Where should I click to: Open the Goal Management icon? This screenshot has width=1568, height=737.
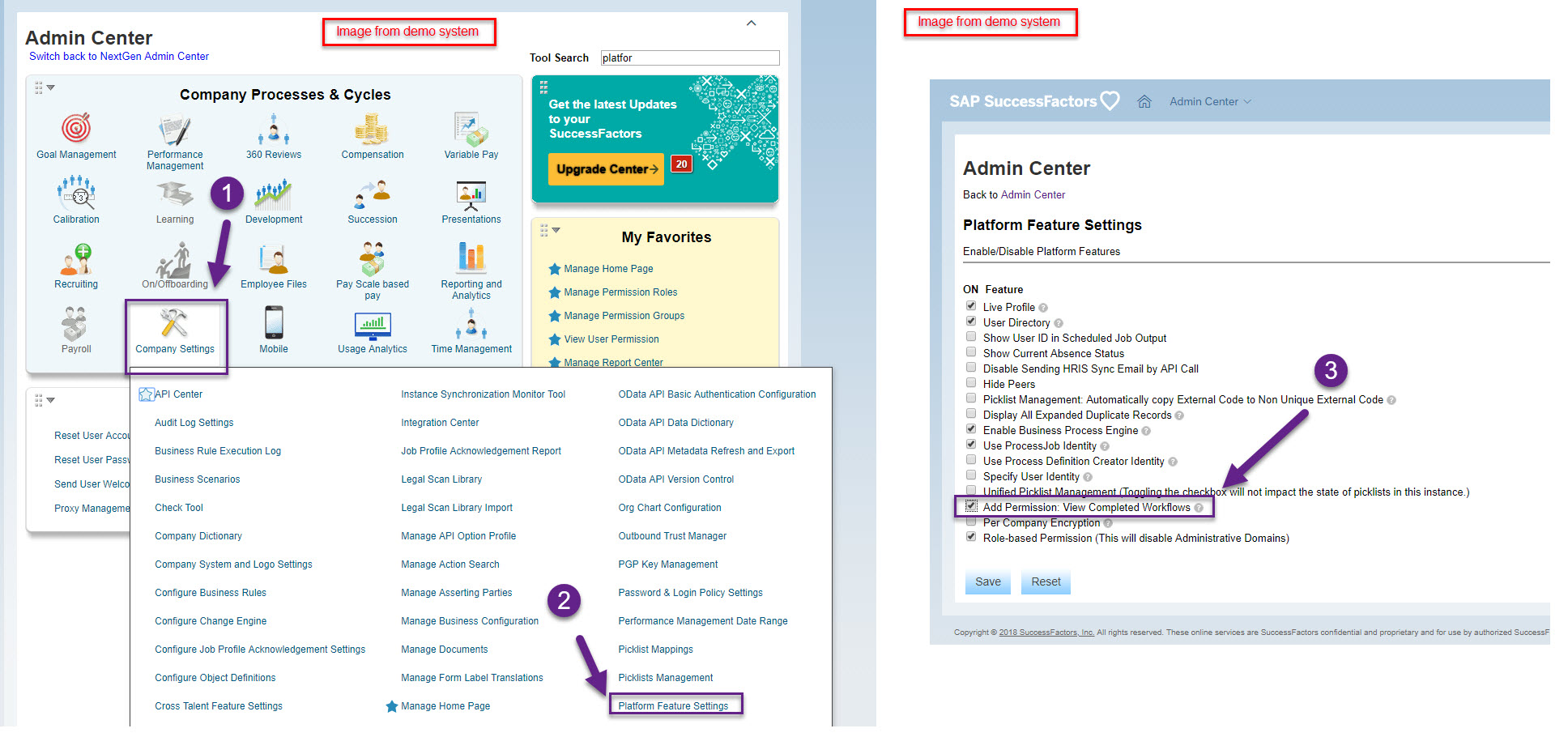(x=76, y=128)
